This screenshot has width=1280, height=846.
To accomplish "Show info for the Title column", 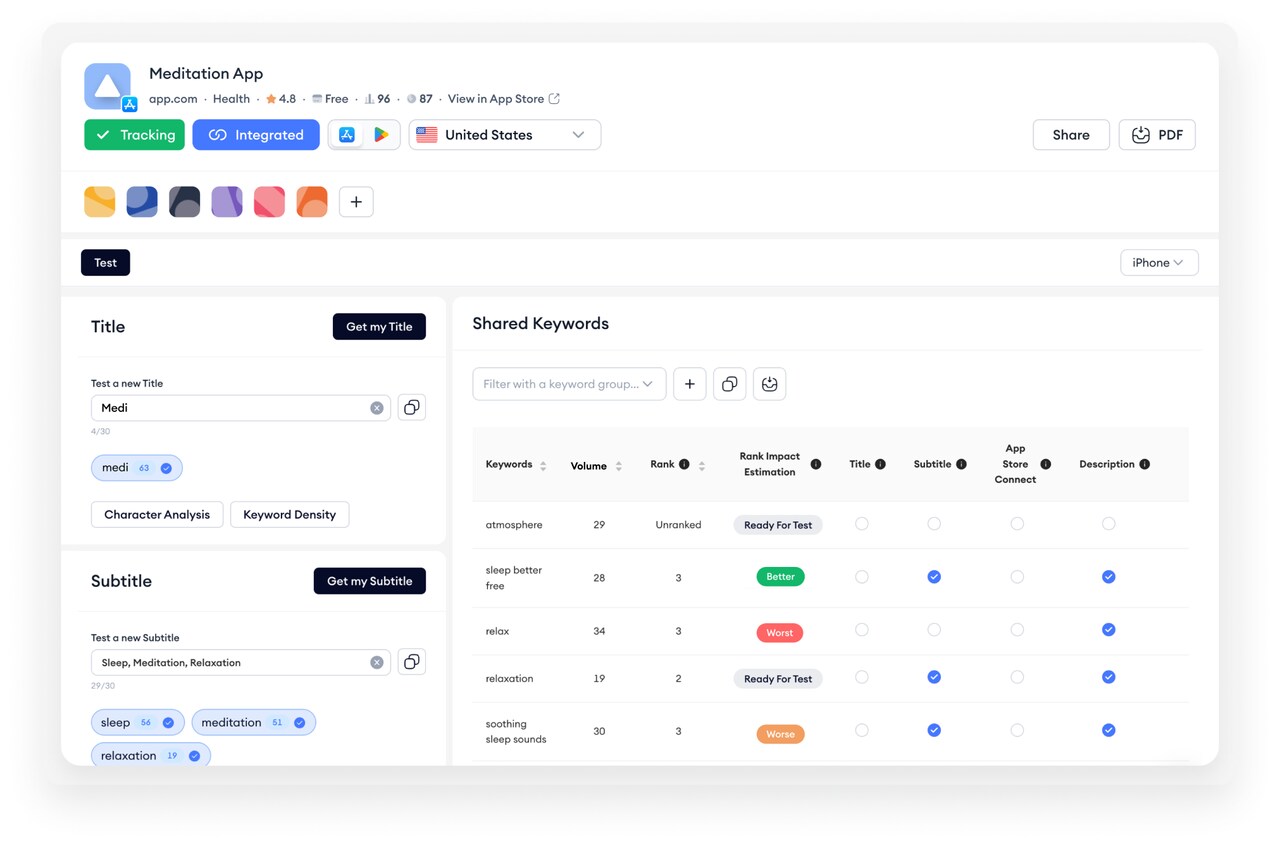I will click(880, 464).
